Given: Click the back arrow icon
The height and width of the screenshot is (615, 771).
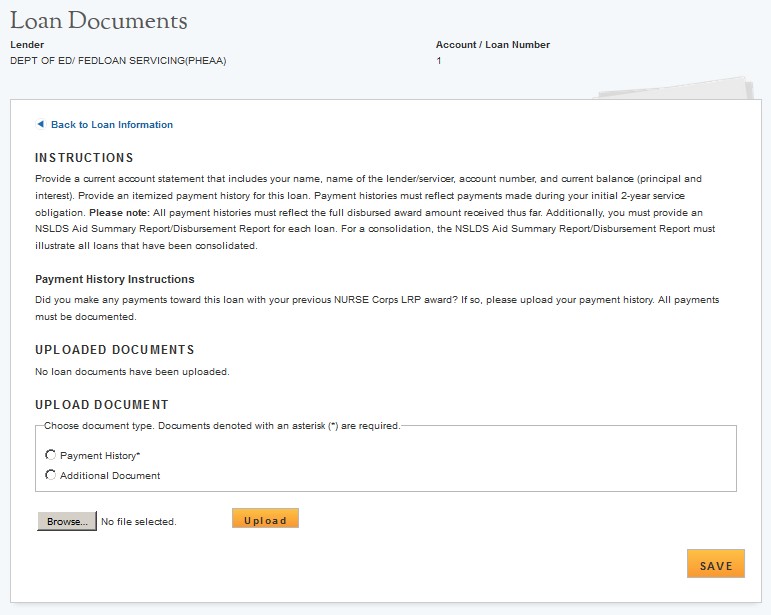Looking at the screenshot, I should 40,125.
